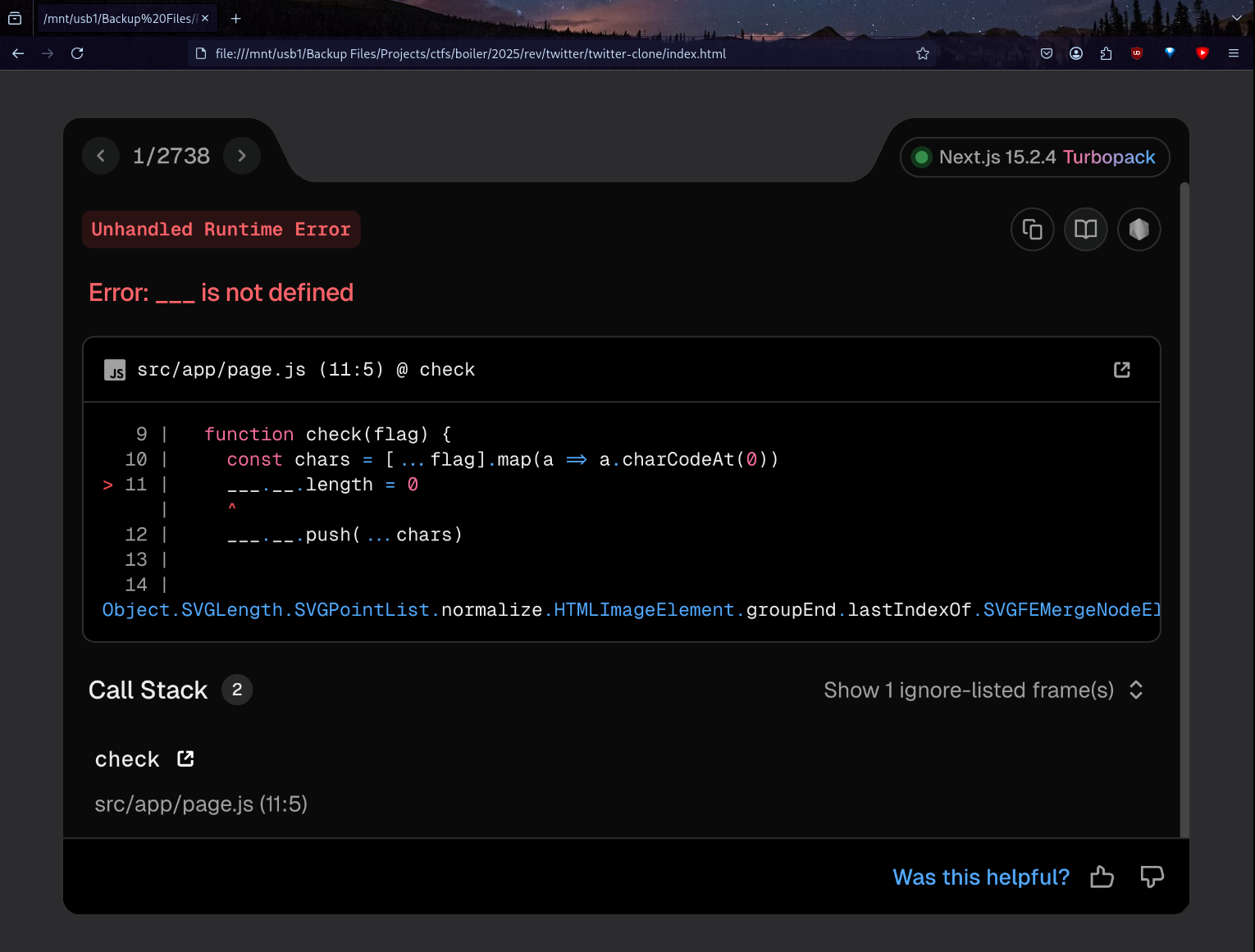Open the list all tabs dropdown
The width and height of the screenshot is (1255, 952).
point(1236,18)
